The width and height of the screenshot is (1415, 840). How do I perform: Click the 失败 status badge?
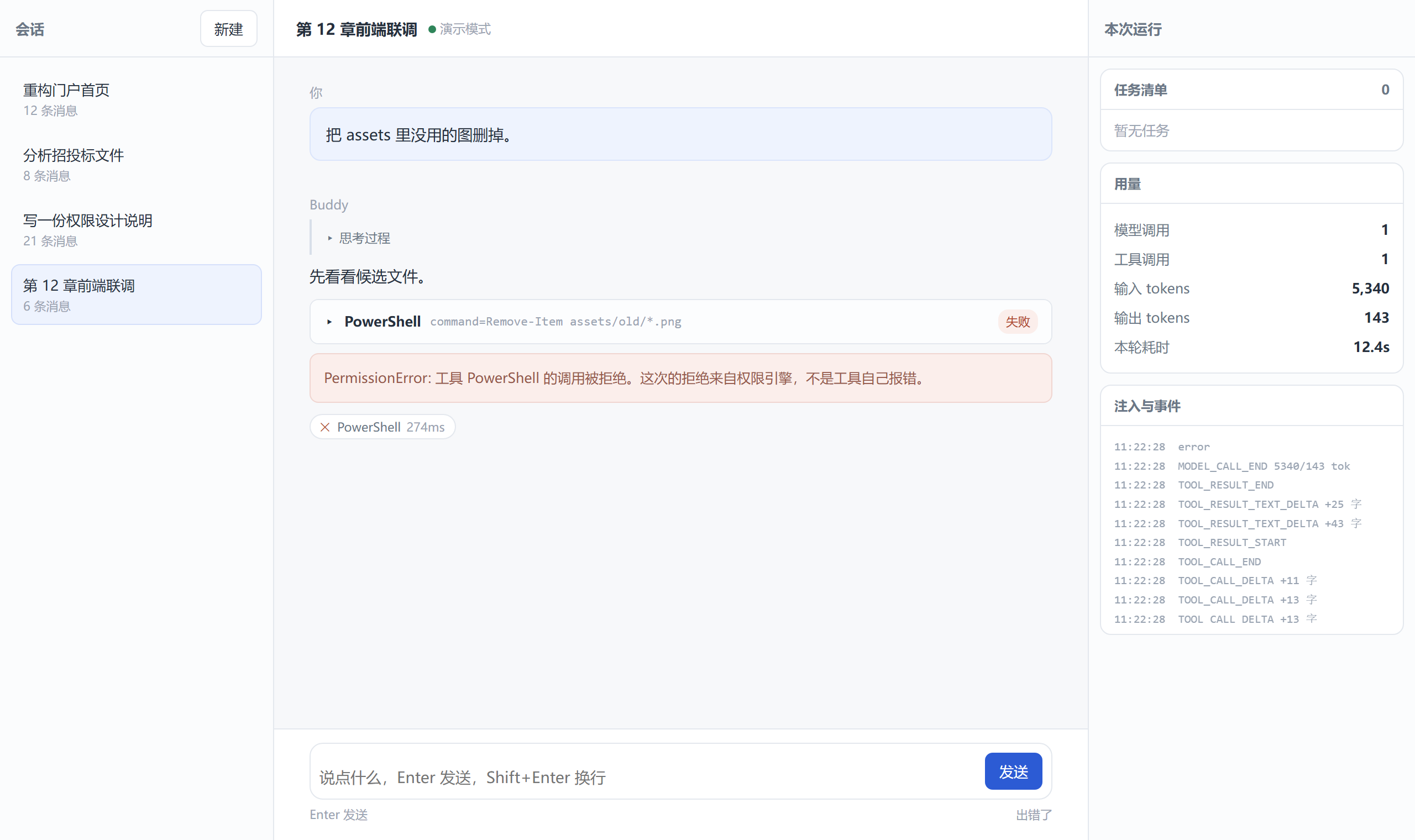[1018, 322]
